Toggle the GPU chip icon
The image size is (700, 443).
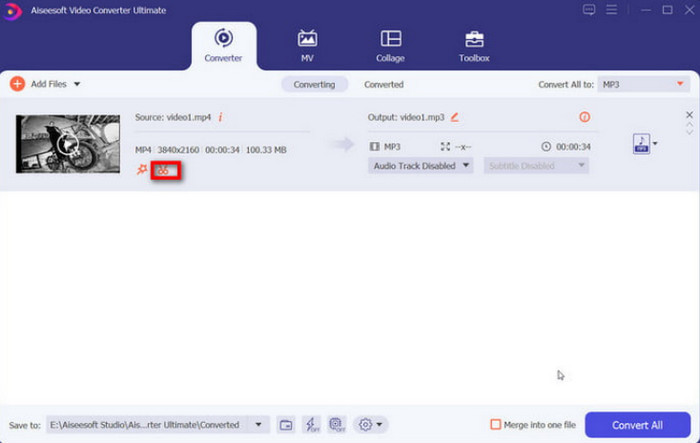point(337,425)
